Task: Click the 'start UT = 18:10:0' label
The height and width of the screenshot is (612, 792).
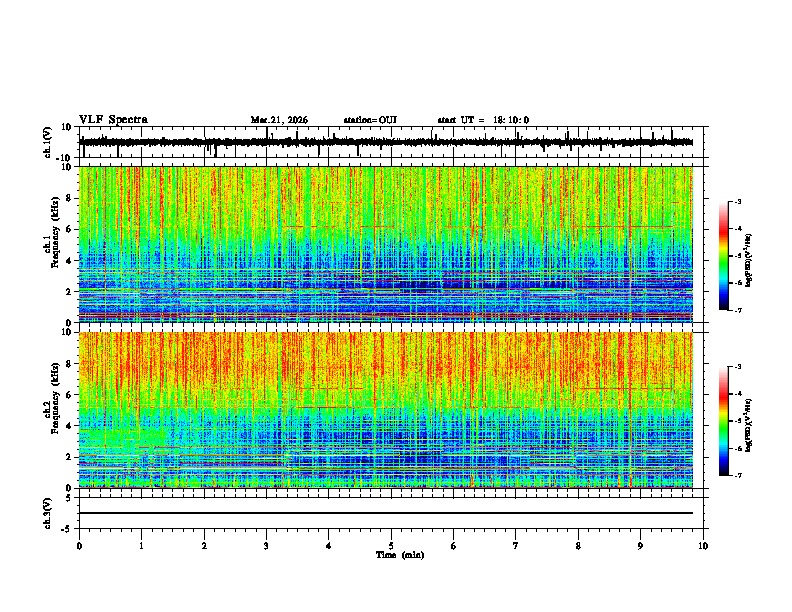Action: pyautogui.click(x=483, y=120)
